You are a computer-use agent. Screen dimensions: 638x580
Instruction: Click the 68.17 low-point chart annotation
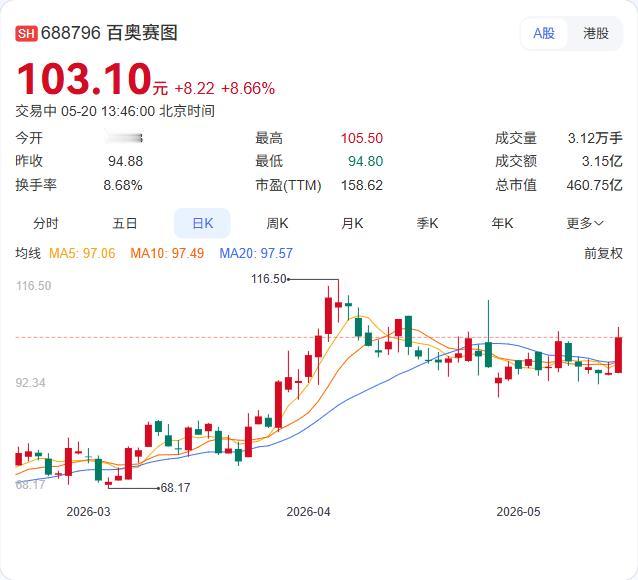pyautogui.click(x=175, y=488)
